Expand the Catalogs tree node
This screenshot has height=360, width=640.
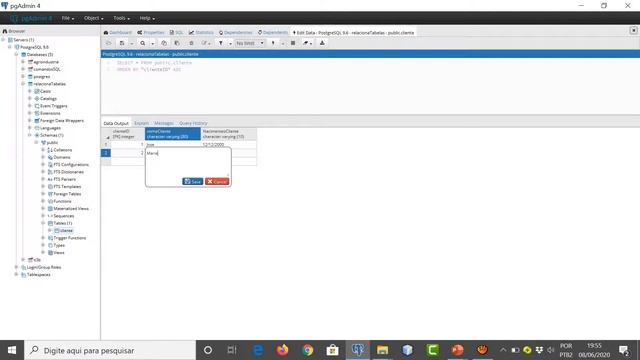click(x=30, y=99)
